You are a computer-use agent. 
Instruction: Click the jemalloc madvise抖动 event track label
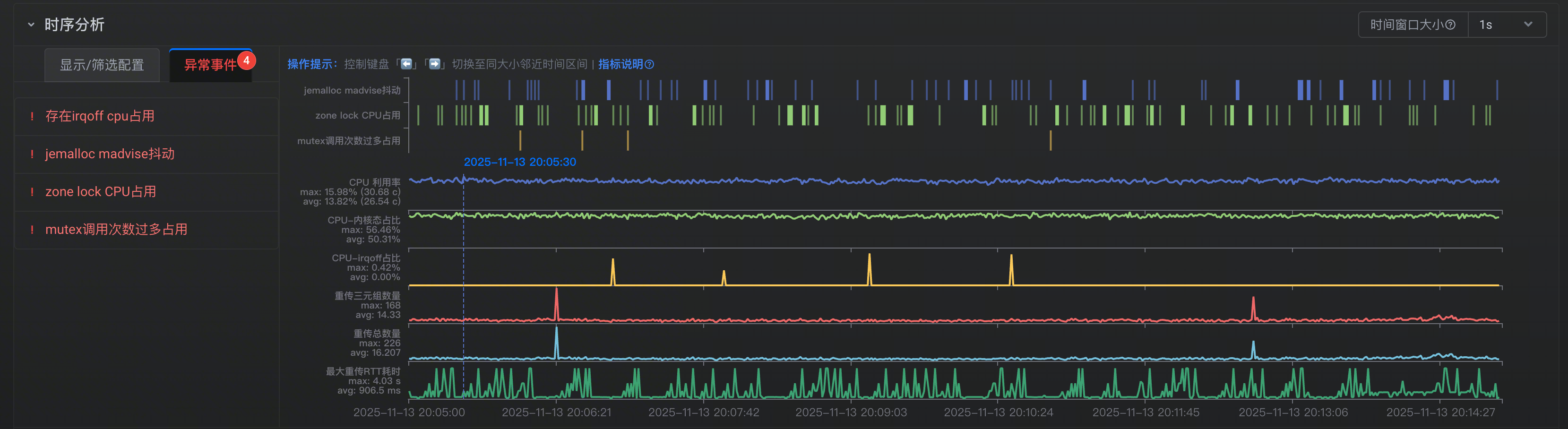pos(352,90)
